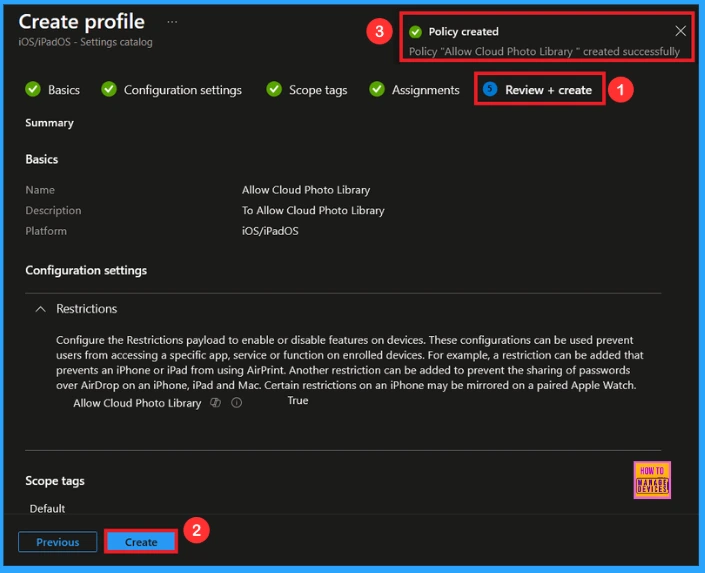Viewport: 705px width, 573px height.
Task: Click the Create button
Action: 141,542
